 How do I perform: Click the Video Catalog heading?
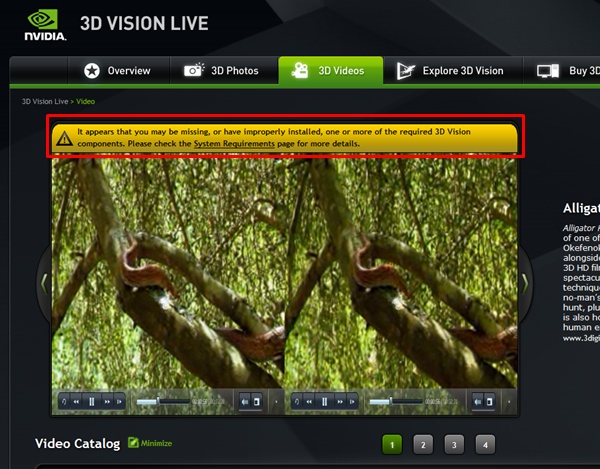point(78,443)
